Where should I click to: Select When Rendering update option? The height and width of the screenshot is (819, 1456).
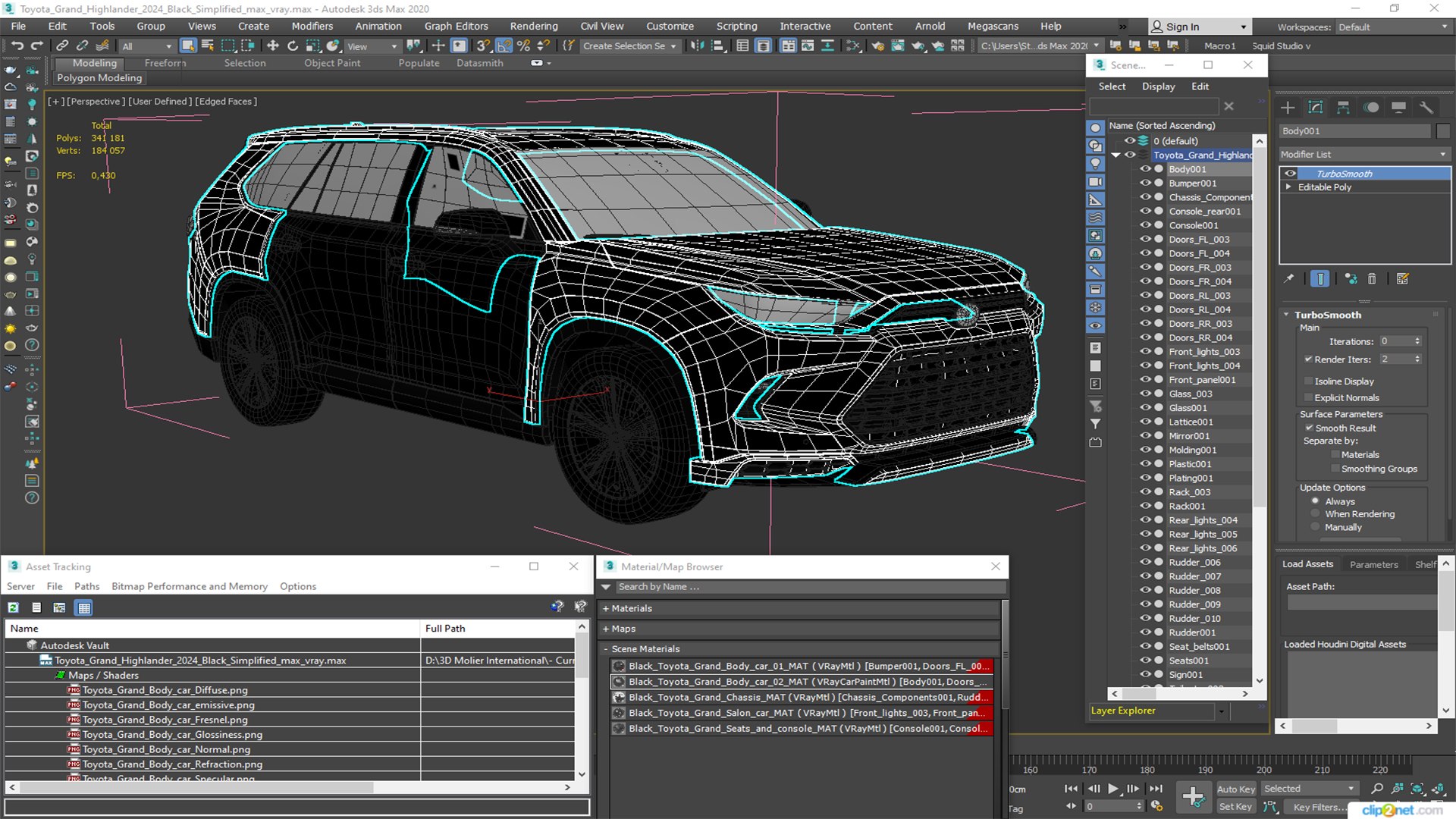(1315, 514)
